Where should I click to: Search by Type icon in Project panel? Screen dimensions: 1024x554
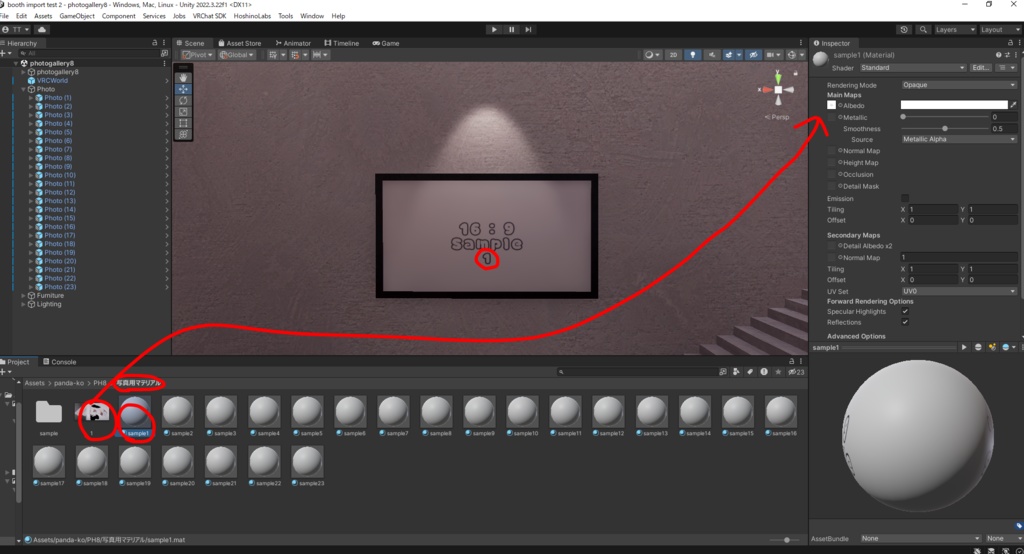click(736, 372)
